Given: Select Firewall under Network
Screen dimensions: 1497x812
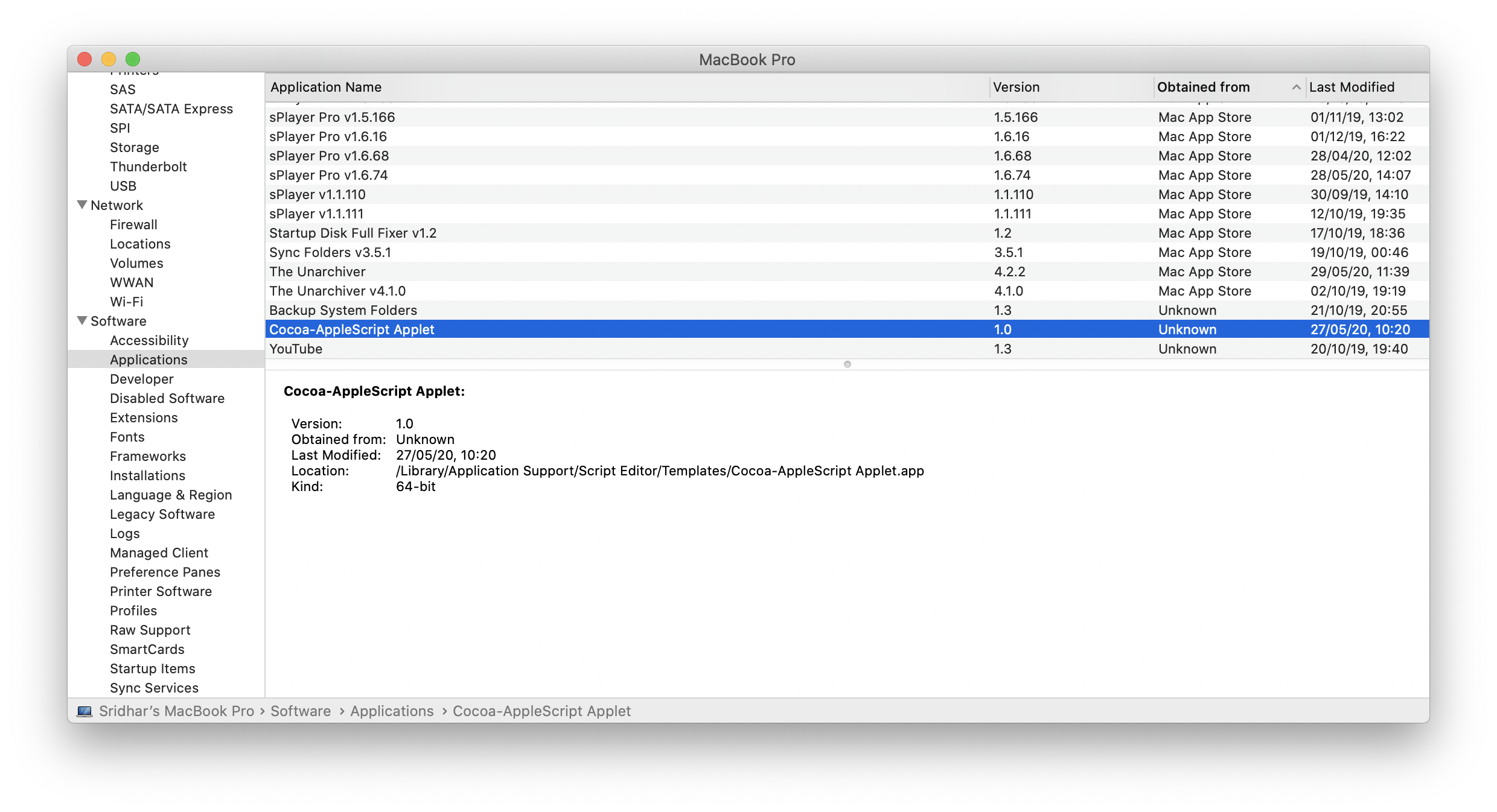Looking at the screenshot, I should (133, 224).
